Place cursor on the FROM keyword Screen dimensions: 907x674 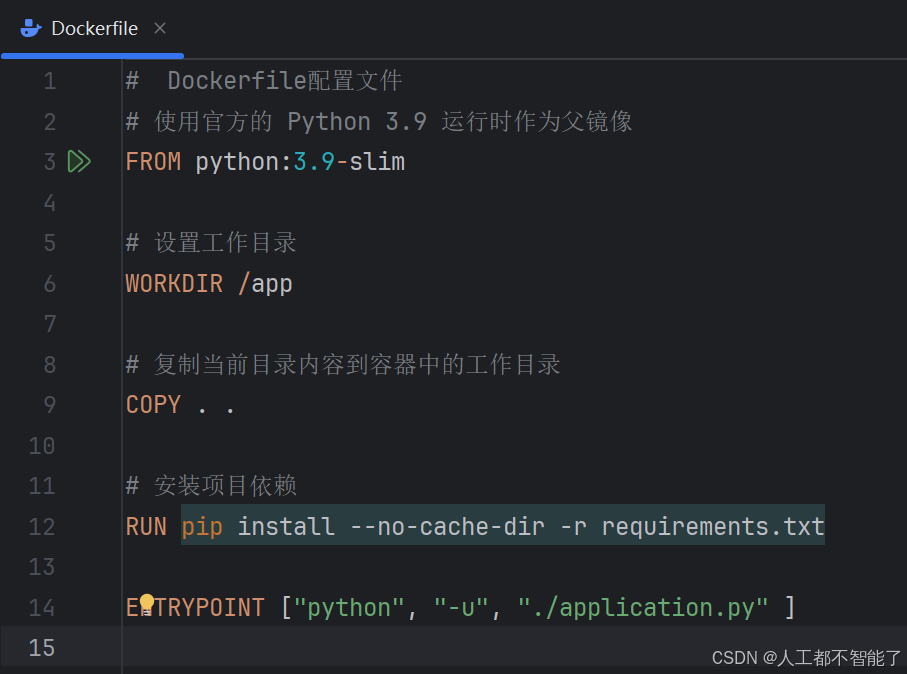pyautogui.click(x=152, y=161)
